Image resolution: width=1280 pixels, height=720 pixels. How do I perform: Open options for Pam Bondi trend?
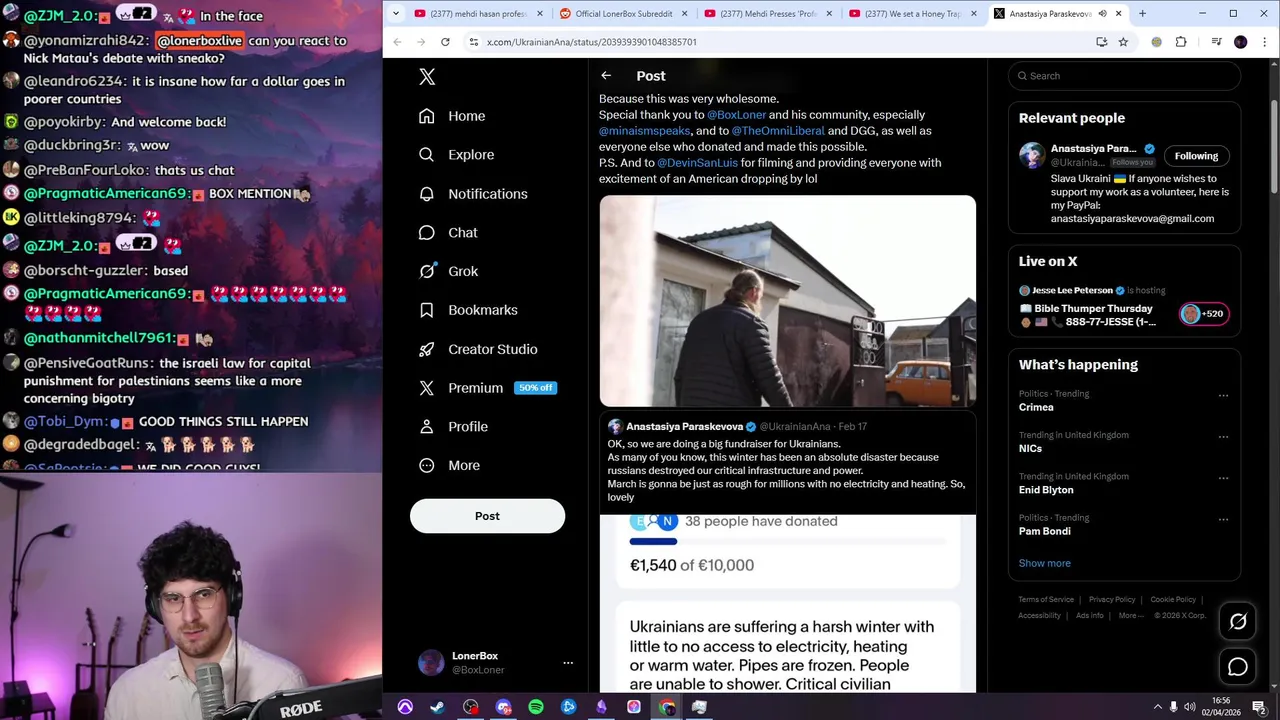coord(1223,519)
